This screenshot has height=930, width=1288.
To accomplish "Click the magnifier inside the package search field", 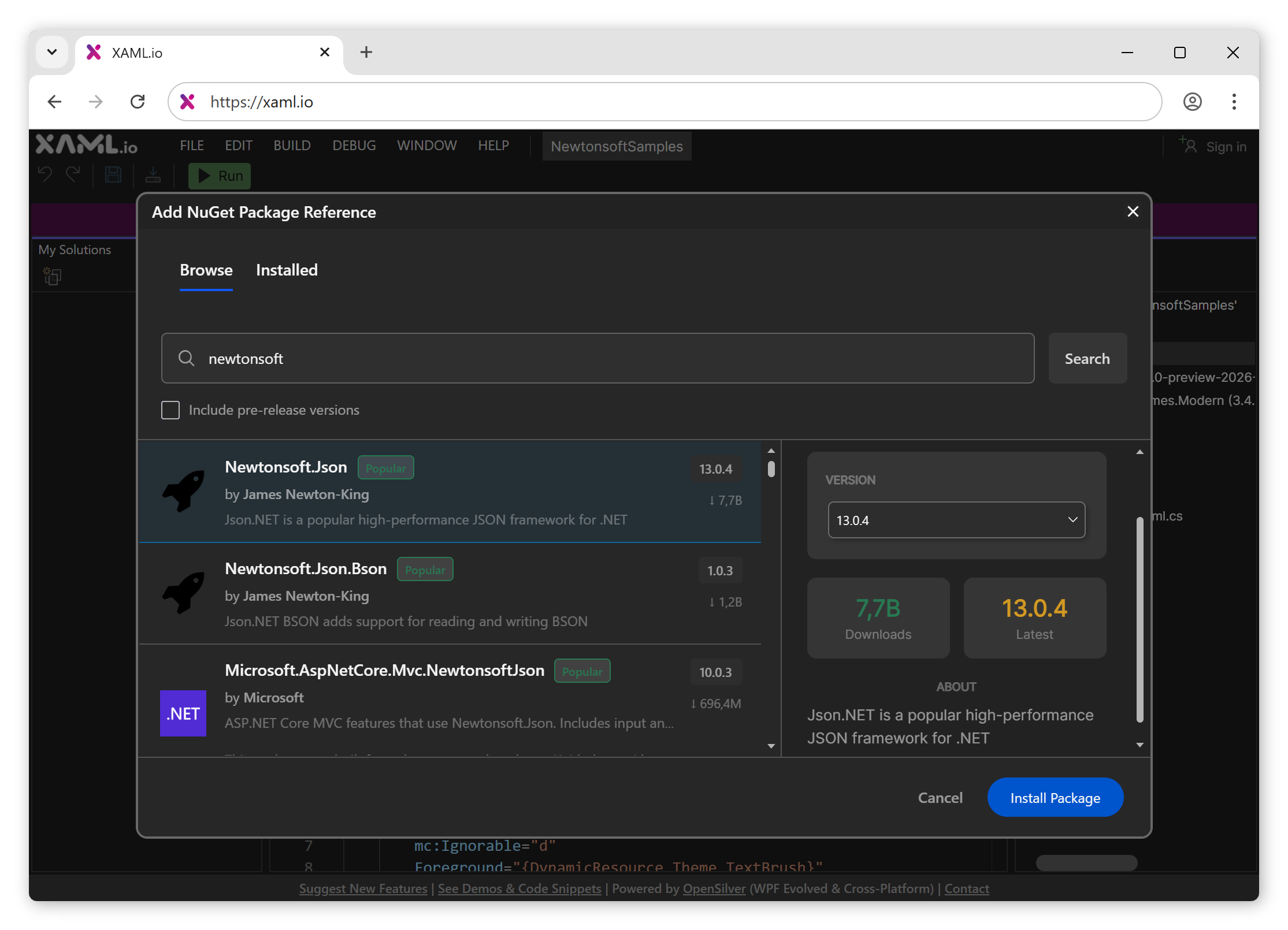I will tap(186, 358).
